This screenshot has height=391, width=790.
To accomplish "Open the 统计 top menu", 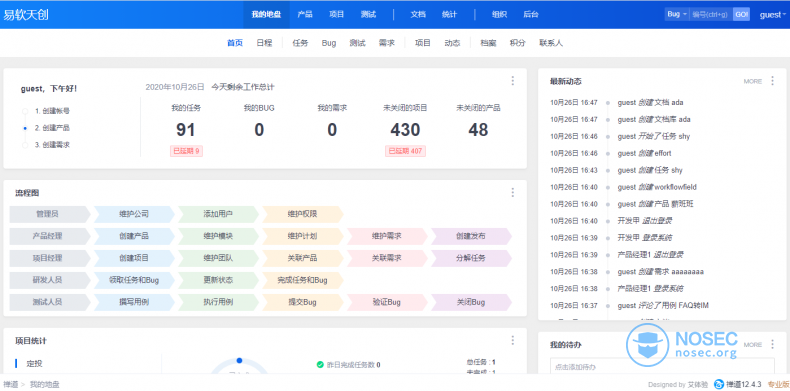I will click(449, 15).
